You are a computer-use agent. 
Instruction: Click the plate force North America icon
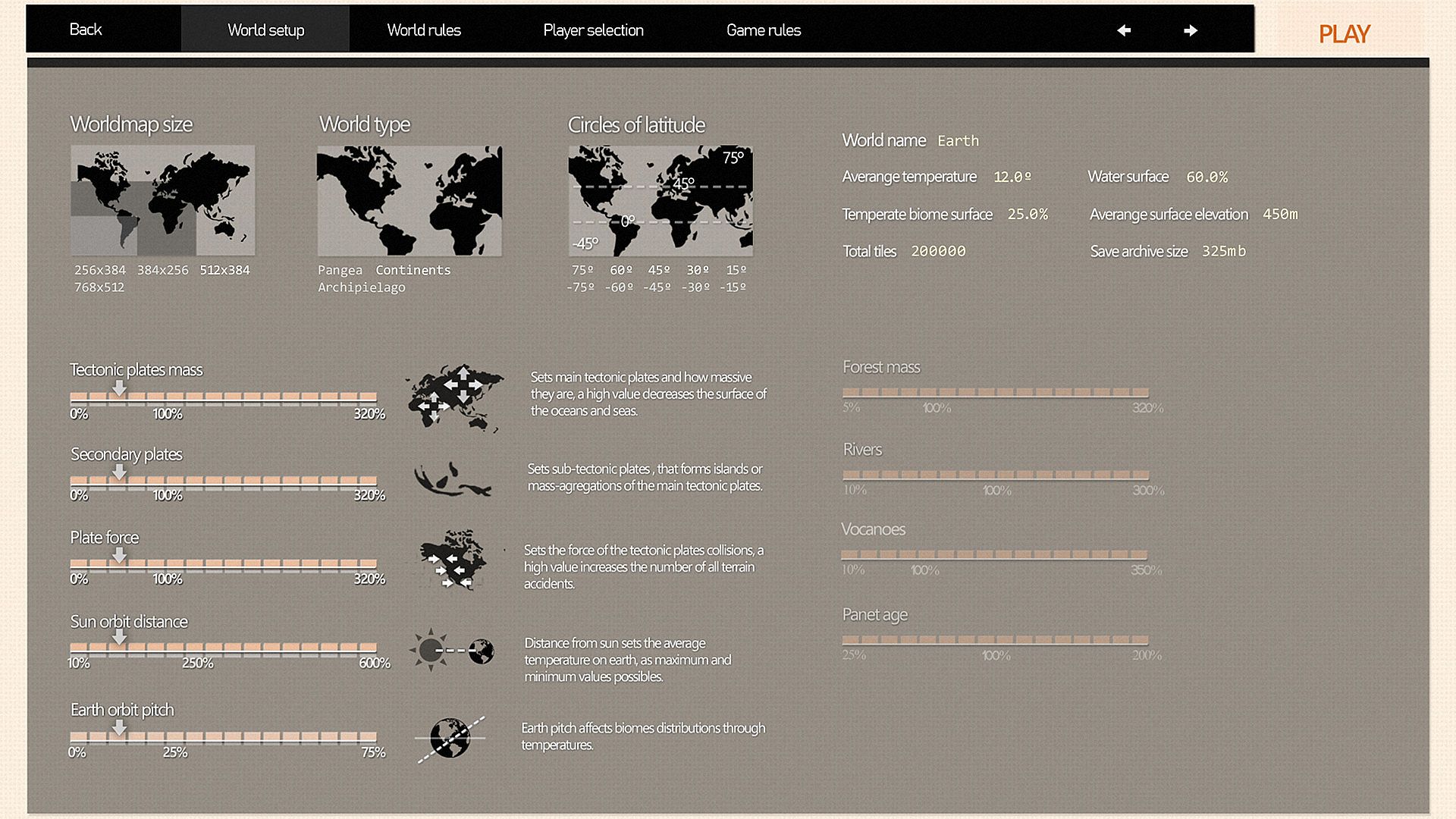(453, 560)
